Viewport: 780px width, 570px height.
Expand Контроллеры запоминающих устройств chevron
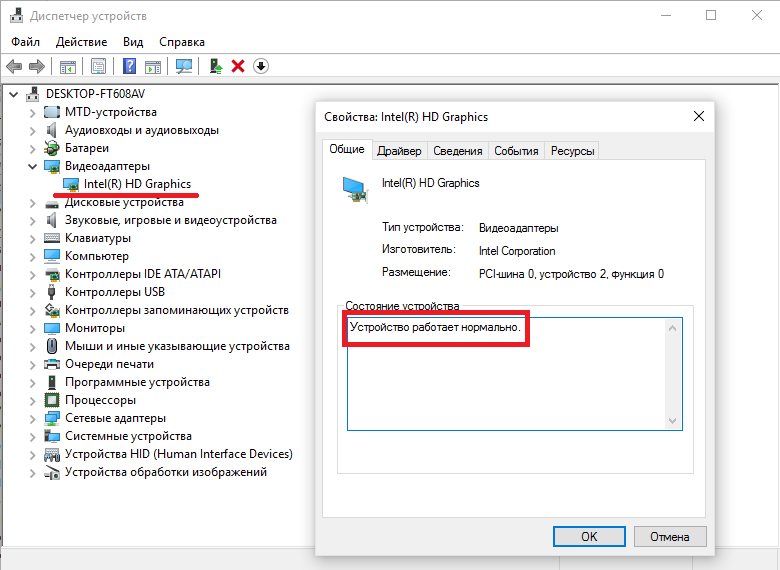[33, 311]
